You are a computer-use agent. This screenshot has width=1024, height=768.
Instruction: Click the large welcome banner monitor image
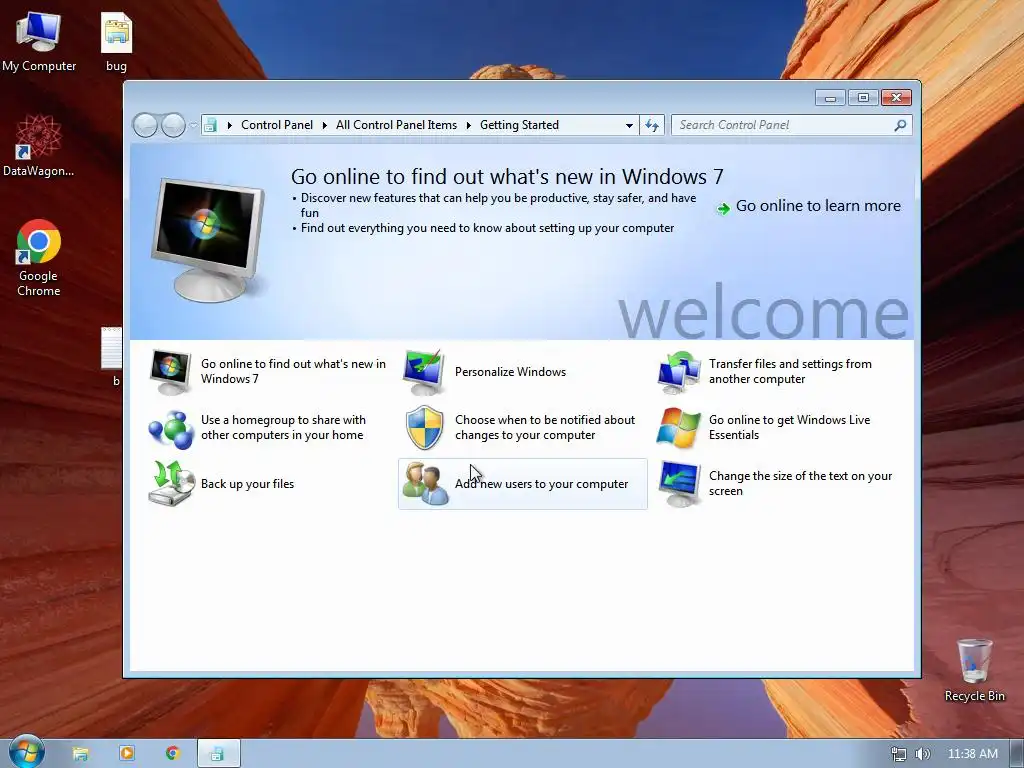pos(208,240)
